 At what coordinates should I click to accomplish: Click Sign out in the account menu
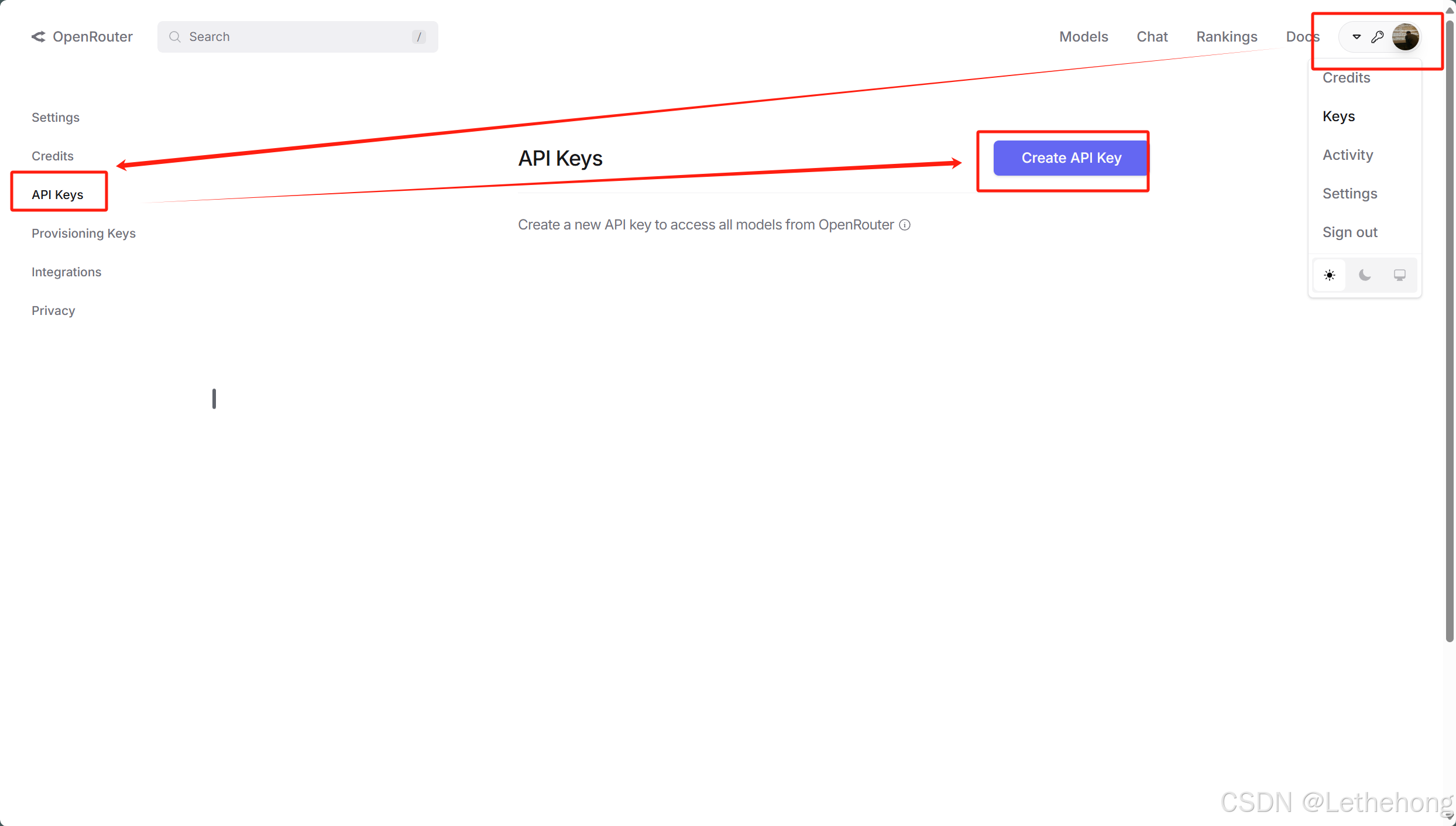tap(1349, 232)
